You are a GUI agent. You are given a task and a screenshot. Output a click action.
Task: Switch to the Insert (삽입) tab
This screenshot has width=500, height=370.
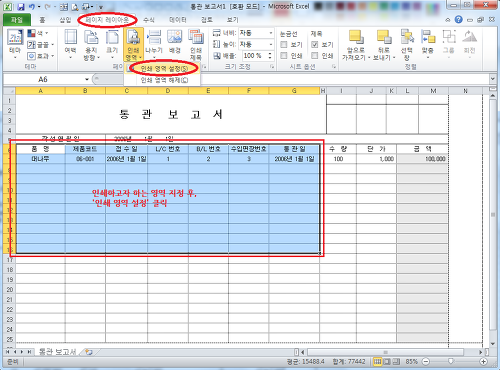tap(65, 20)
